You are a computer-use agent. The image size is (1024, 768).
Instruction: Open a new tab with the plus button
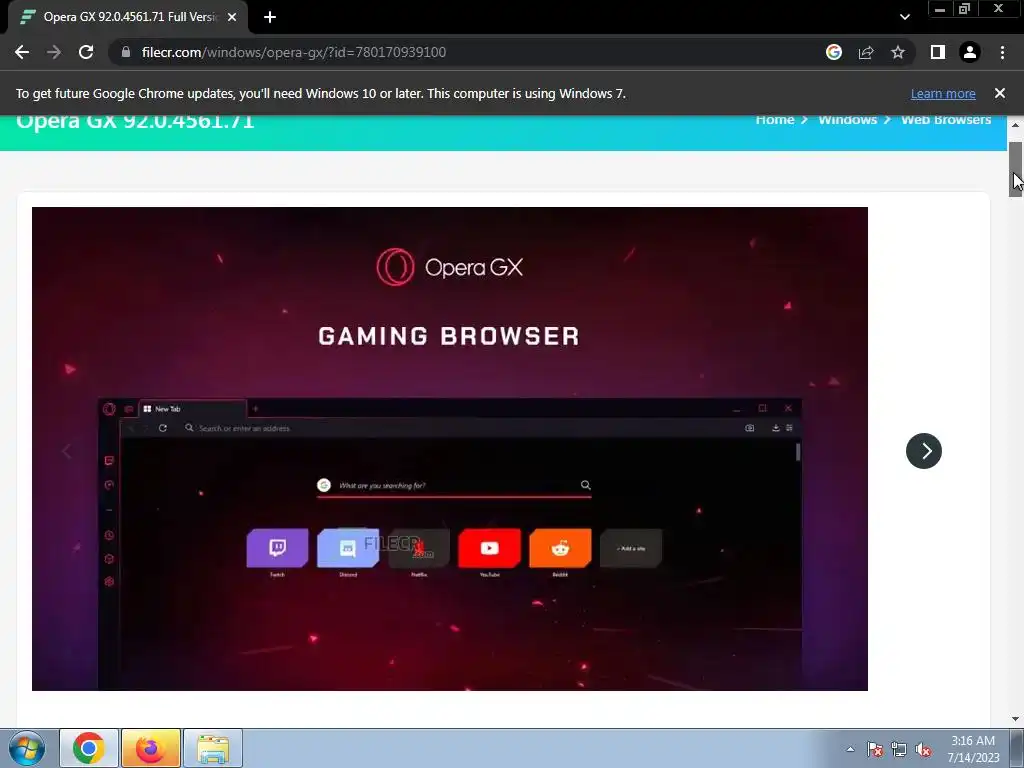270,17
